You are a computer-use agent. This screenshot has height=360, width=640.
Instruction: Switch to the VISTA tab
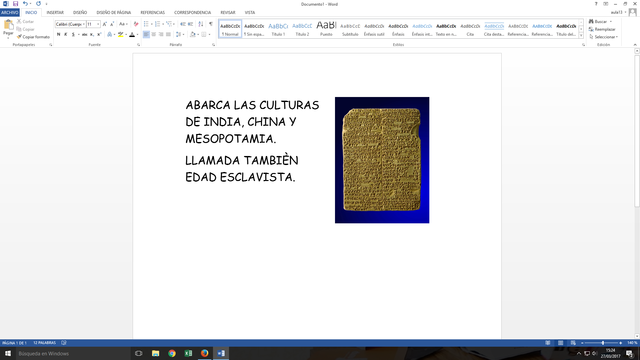pos(250,13)
